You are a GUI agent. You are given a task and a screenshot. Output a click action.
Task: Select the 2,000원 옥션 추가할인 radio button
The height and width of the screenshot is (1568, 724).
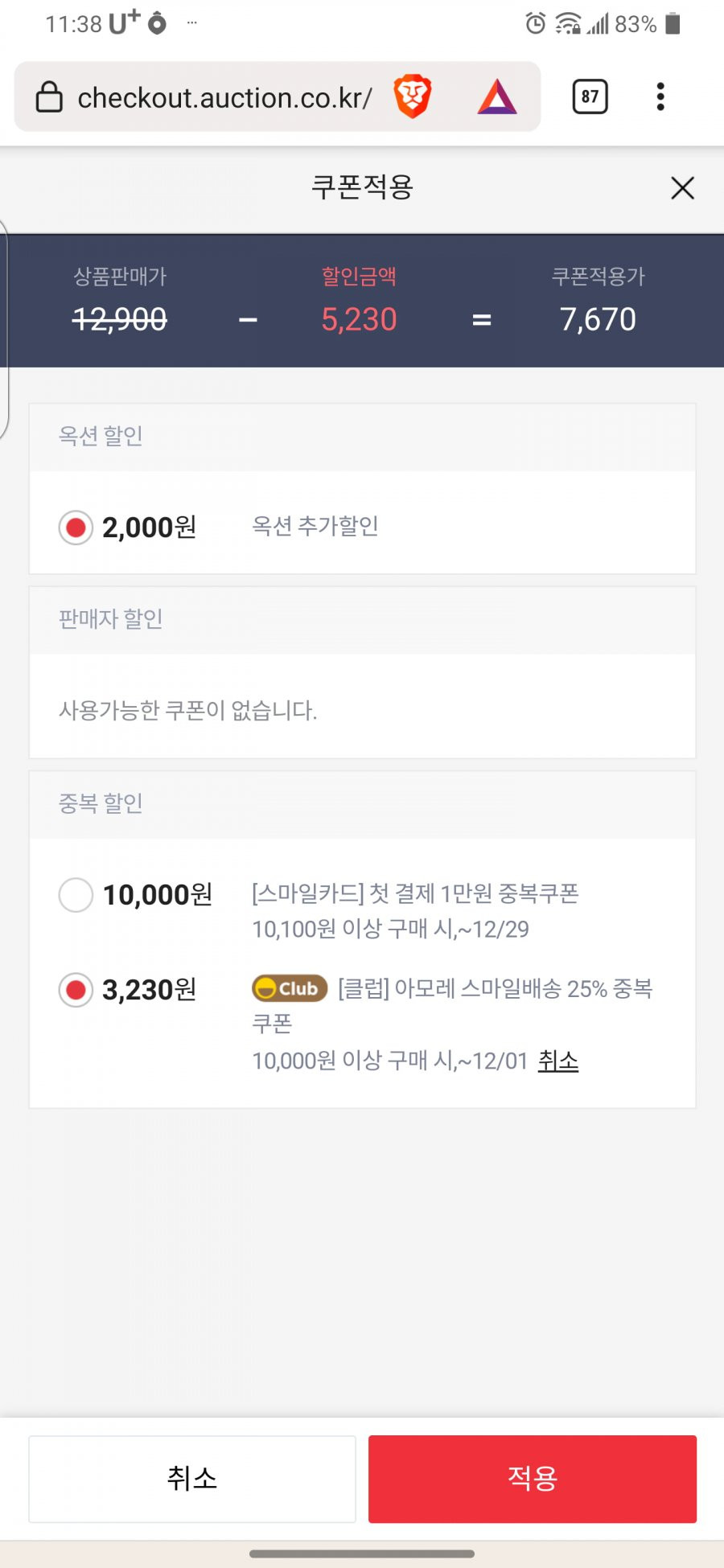tap(76, 527)
